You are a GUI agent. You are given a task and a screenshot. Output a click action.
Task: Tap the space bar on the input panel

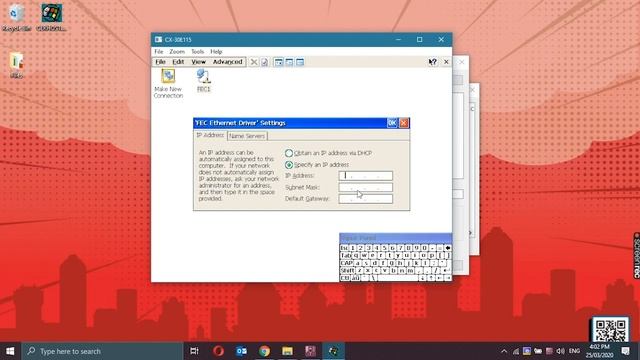pyautogui.click(x=397, y=278)
